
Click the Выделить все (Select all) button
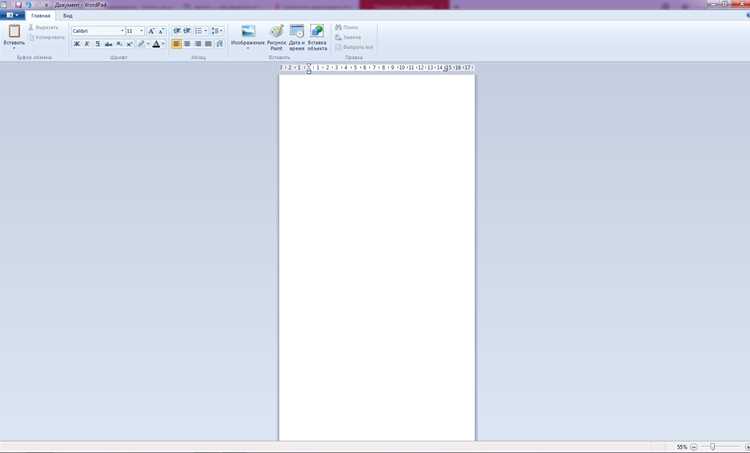[354, 47]
